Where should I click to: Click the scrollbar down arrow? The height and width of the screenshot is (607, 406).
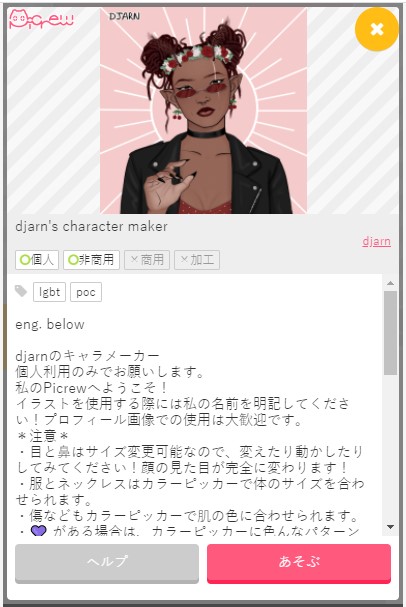pyautogui.click(x=390, y=527)
